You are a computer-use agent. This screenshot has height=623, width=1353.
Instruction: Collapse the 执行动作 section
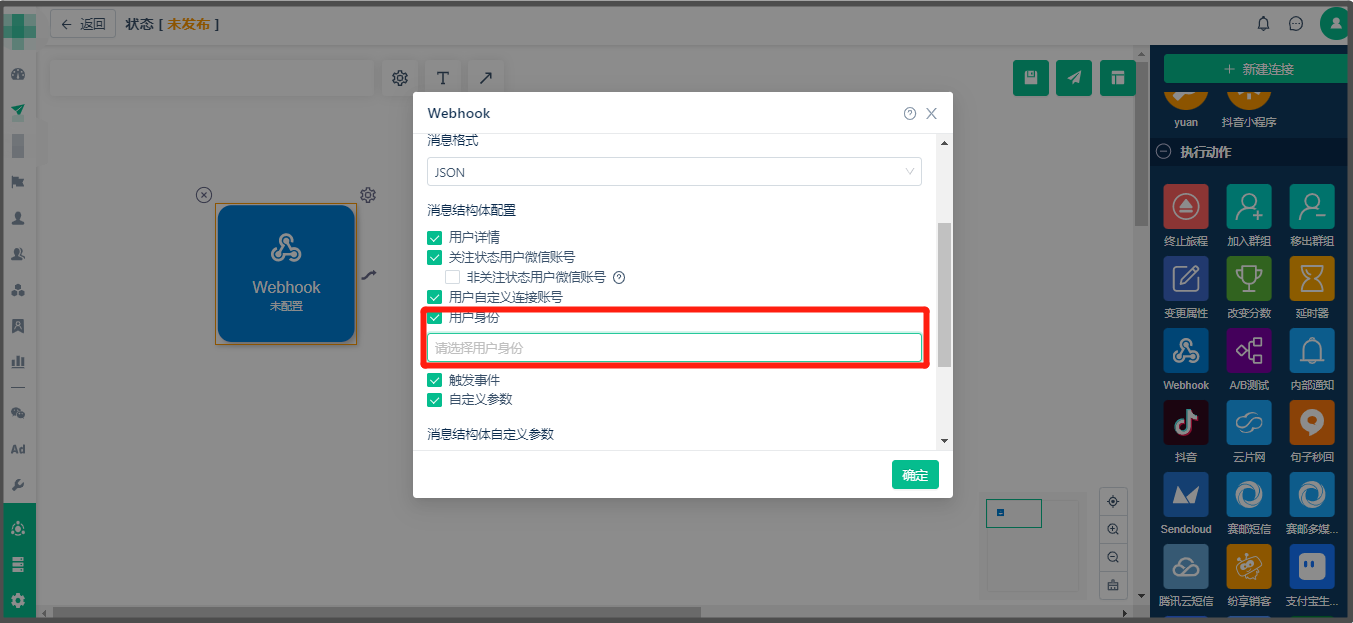click(1163, 152)
